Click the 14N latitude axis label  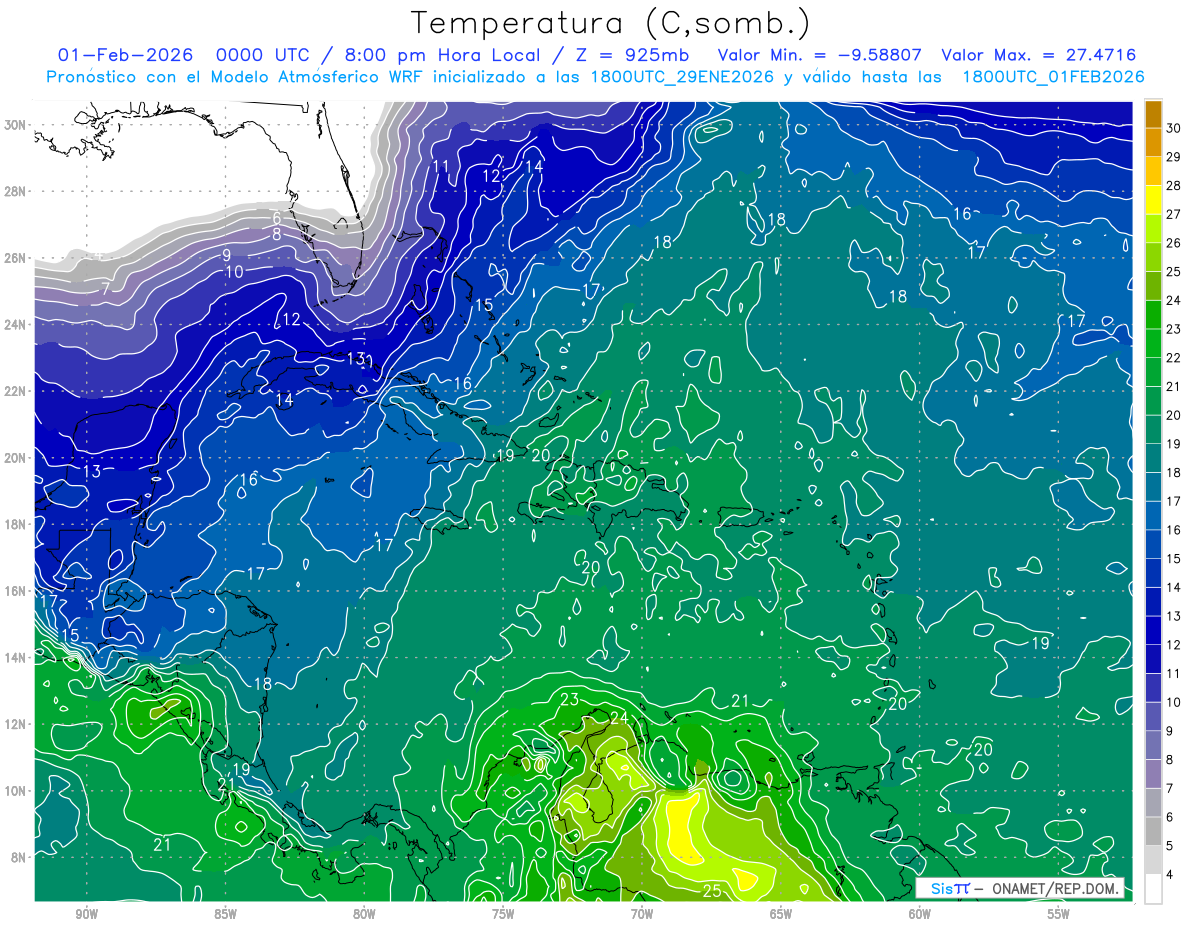(x=15, y=657)
